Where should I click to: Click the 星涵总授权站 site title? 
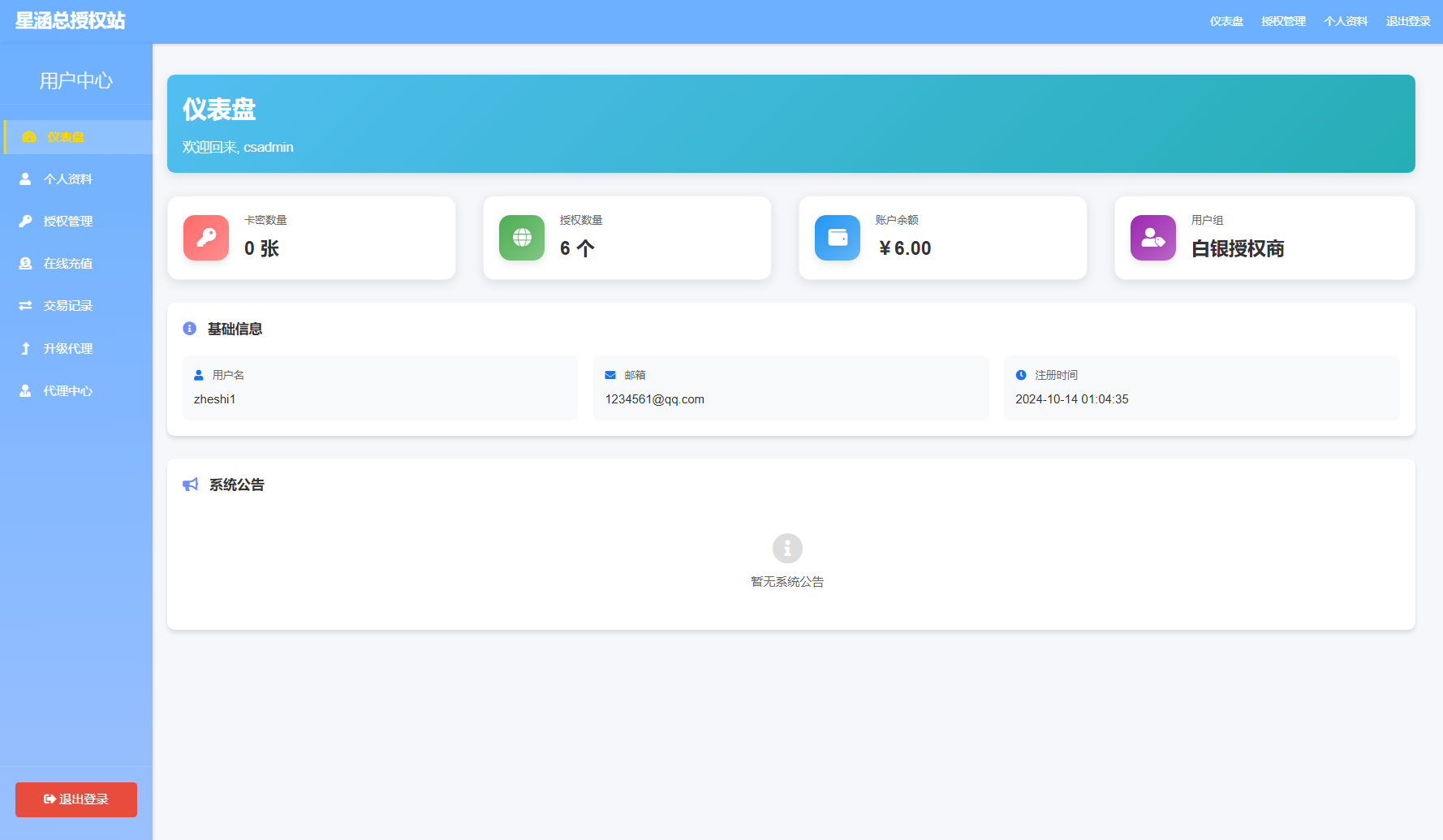[71, 21]
